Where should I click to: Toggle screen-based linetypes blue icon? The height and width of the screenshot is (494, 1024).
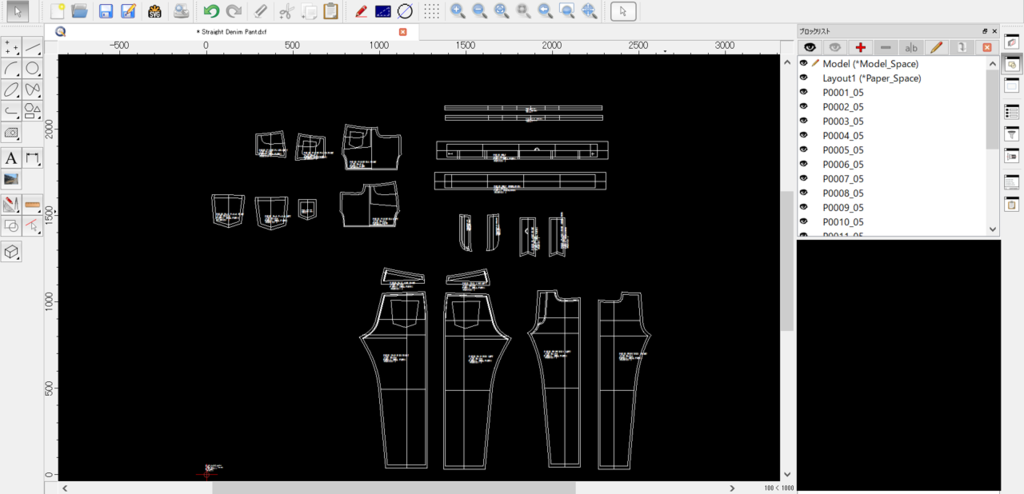tap(383, 10)
